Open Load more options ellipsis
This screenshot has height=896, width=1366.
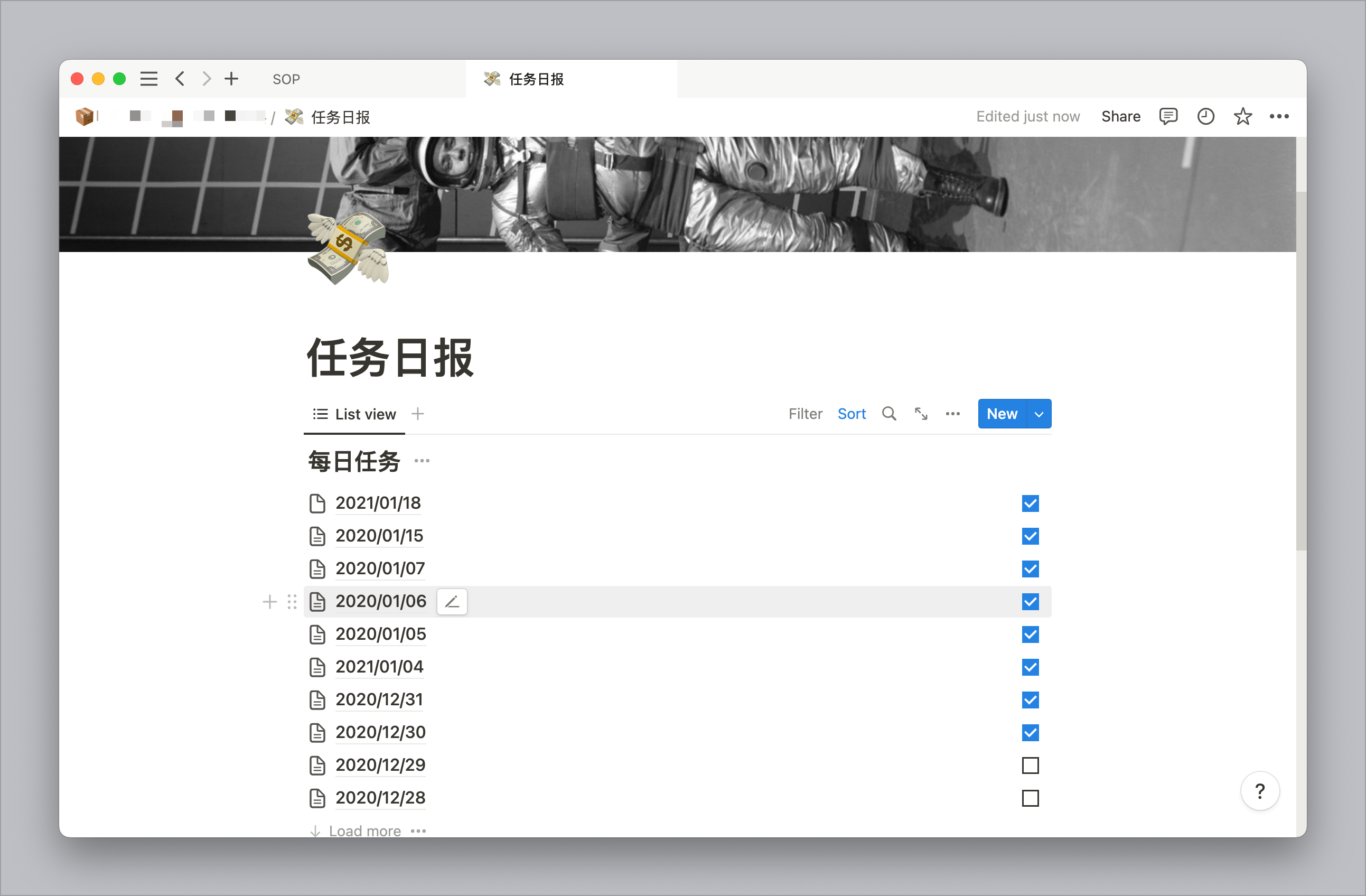pyautogui.click(x=418, y=831)
